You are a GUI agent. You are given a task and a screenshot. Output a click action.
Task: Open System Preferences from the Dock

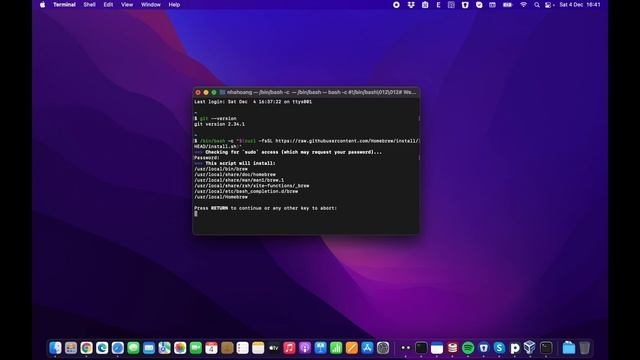[x=383, y=348]
